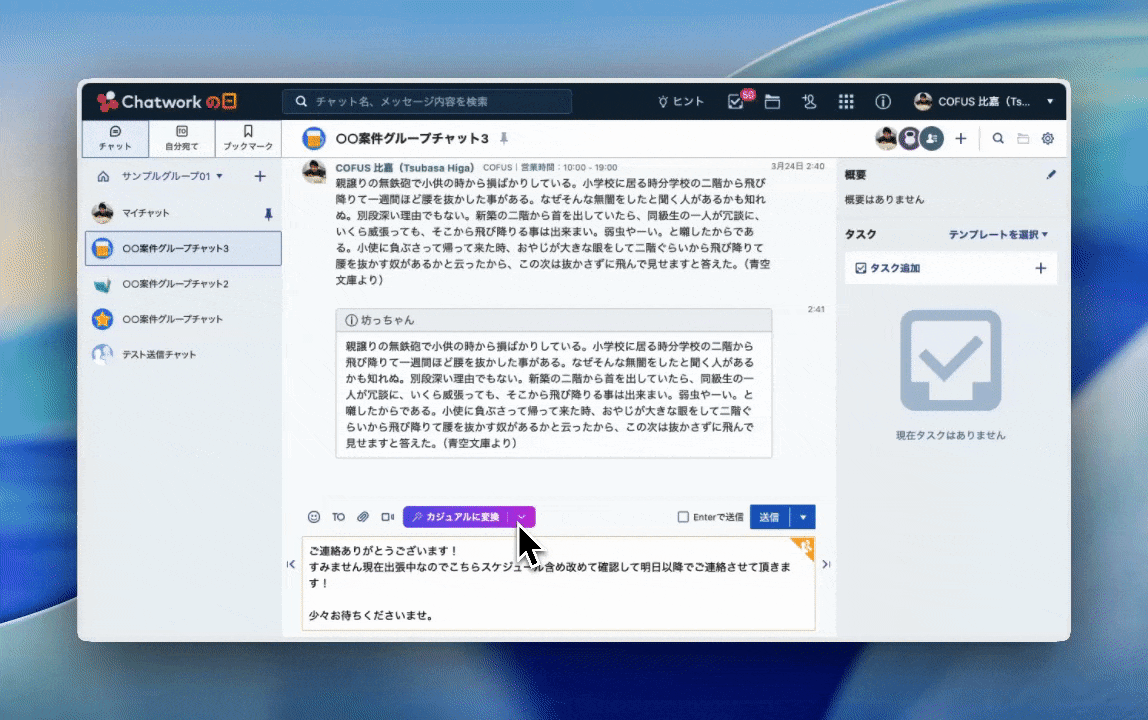Click COFUS 比嘉 profile avatar in header

922,102
